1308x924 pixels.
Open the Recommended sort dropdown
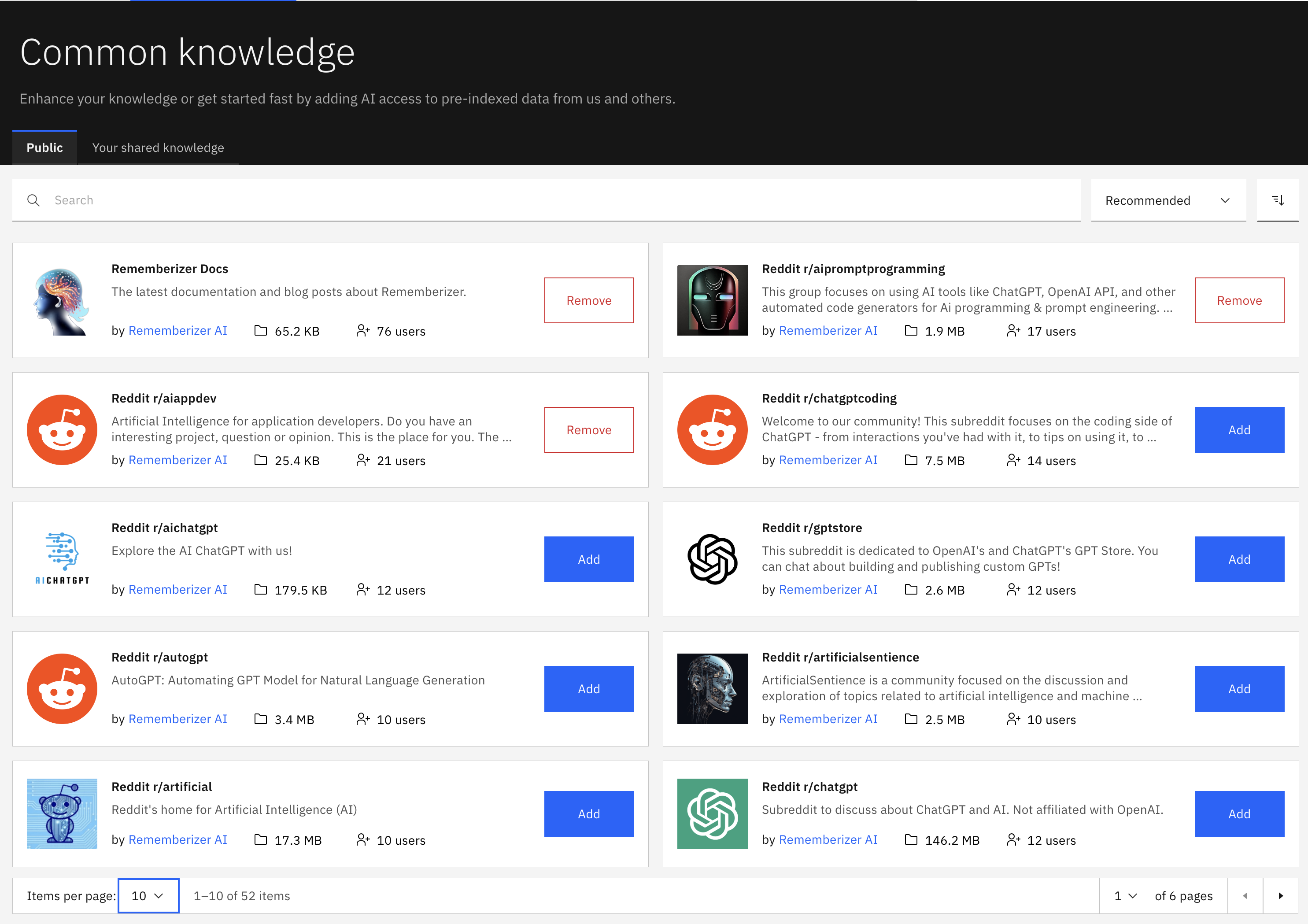[1167, 200]
